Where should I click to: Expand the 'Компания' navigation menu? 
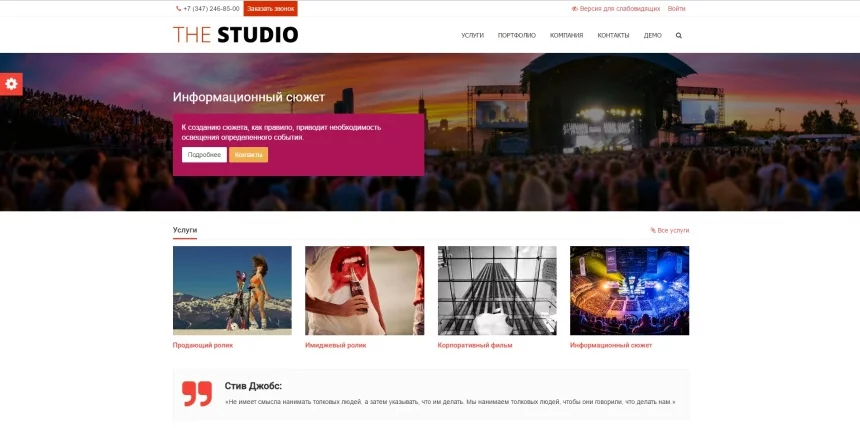(x=566, y=35)
